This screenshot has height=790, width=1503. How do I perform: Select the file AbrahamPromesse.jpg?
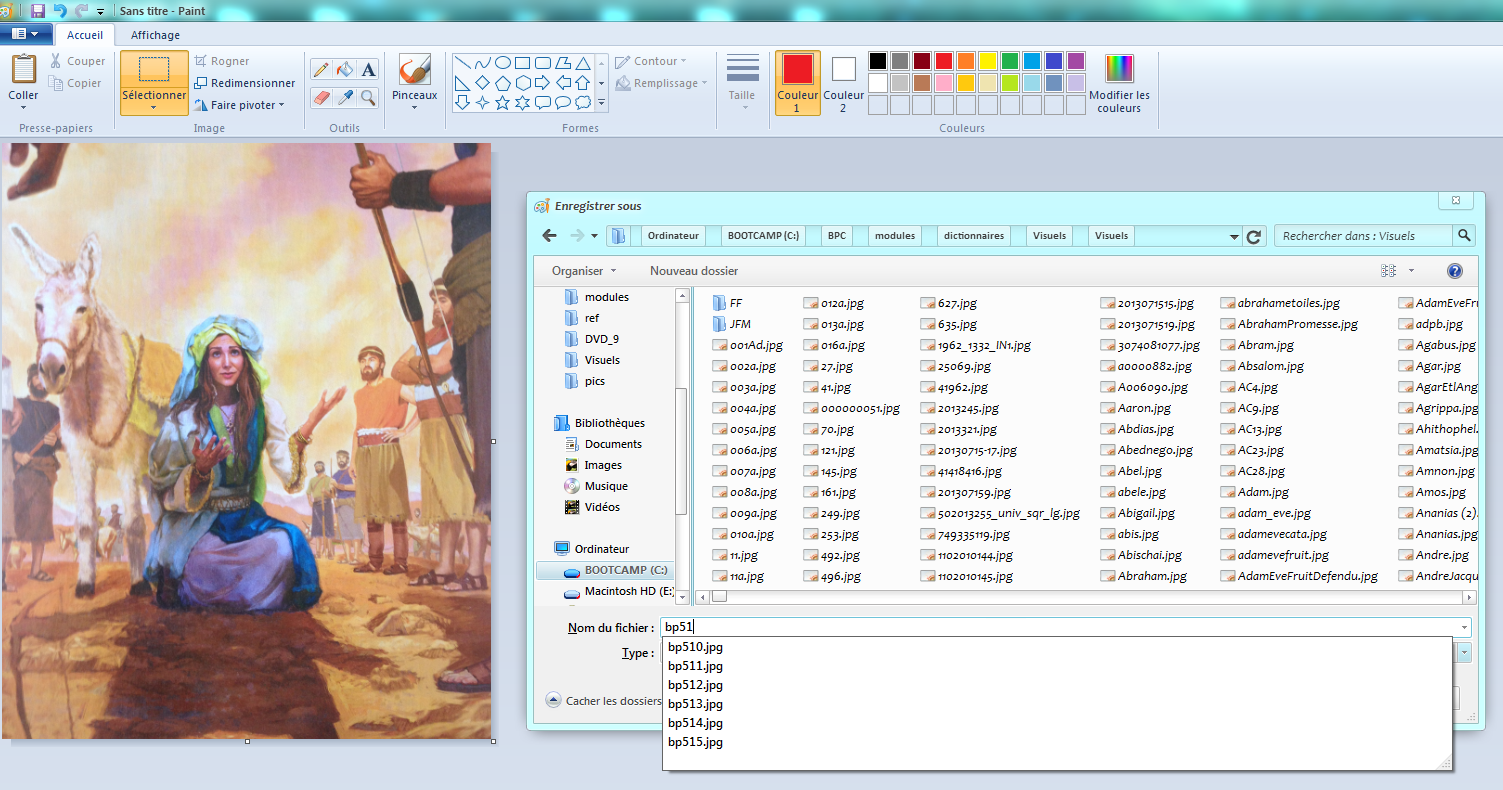click(x=1289, y=324)
